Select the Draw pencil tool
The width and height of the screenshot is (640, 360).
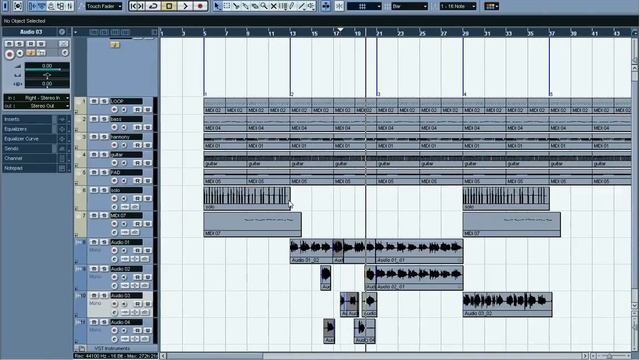pos(292,6)
